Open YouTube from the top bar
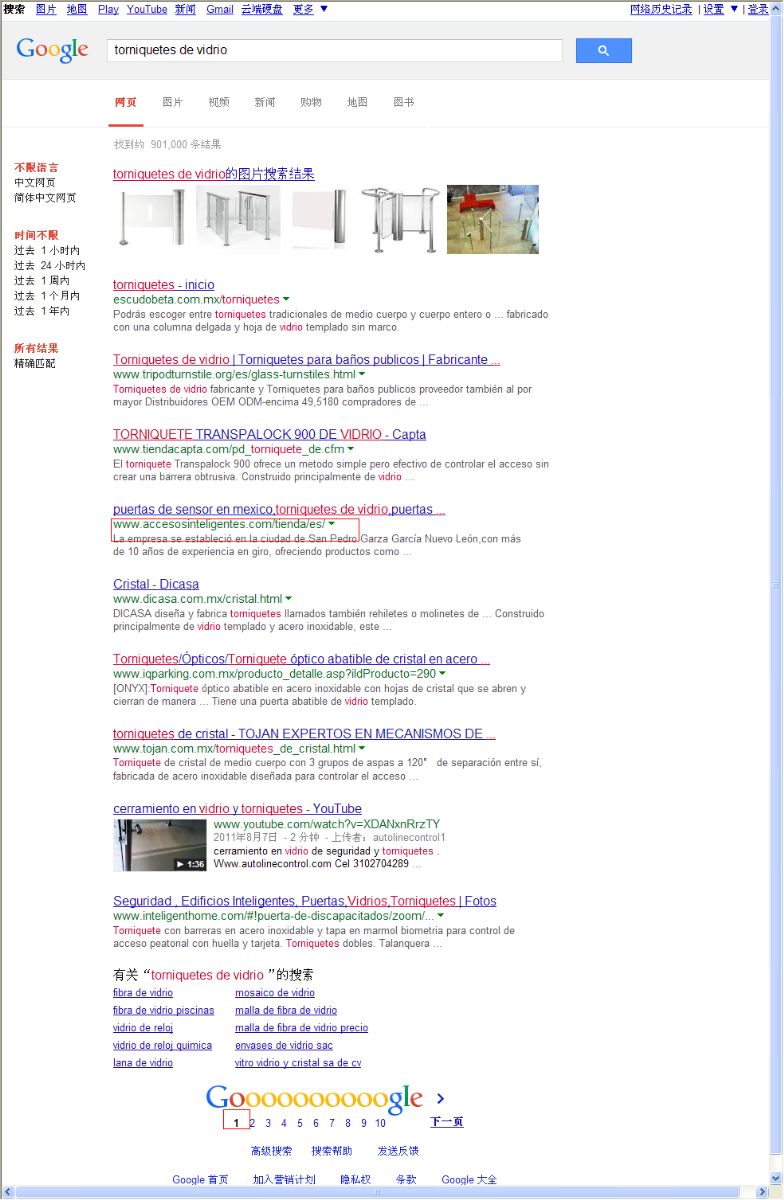 pos(147,9)
